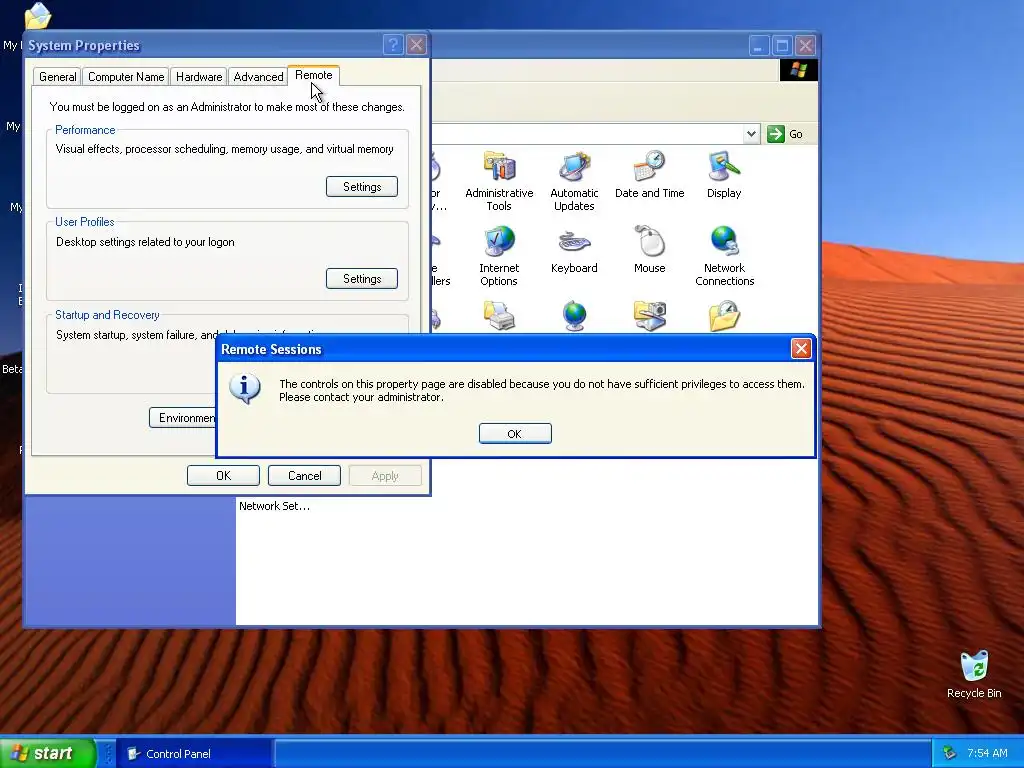
Task: Open Internet Options icon
Action: pyautogui.click(x=499, y=255)
